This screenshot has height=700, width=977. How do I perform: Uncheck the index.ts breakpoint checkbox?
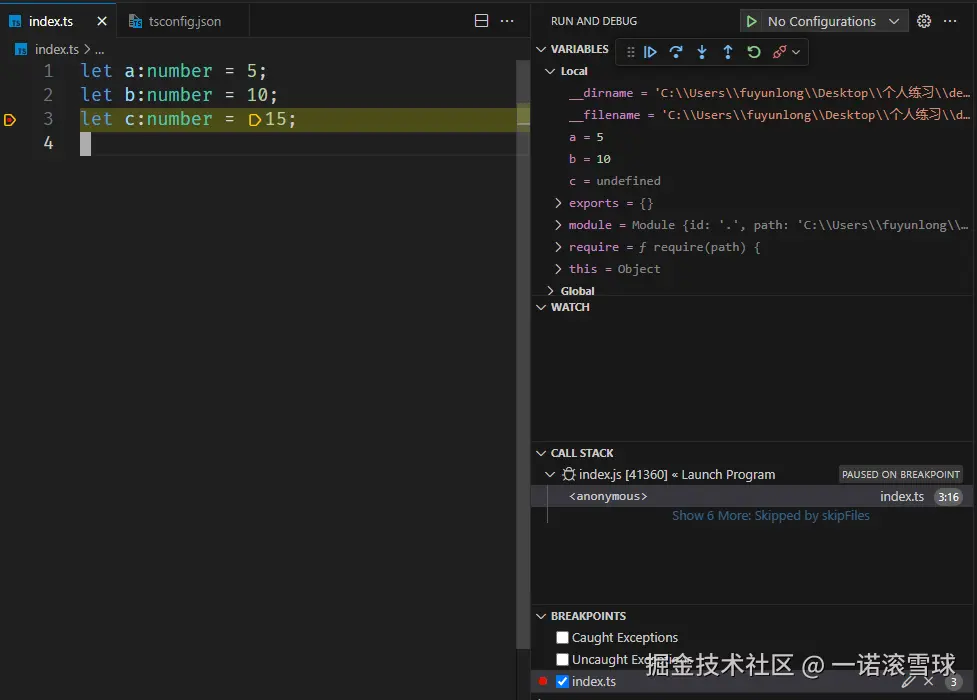(562, 682)
